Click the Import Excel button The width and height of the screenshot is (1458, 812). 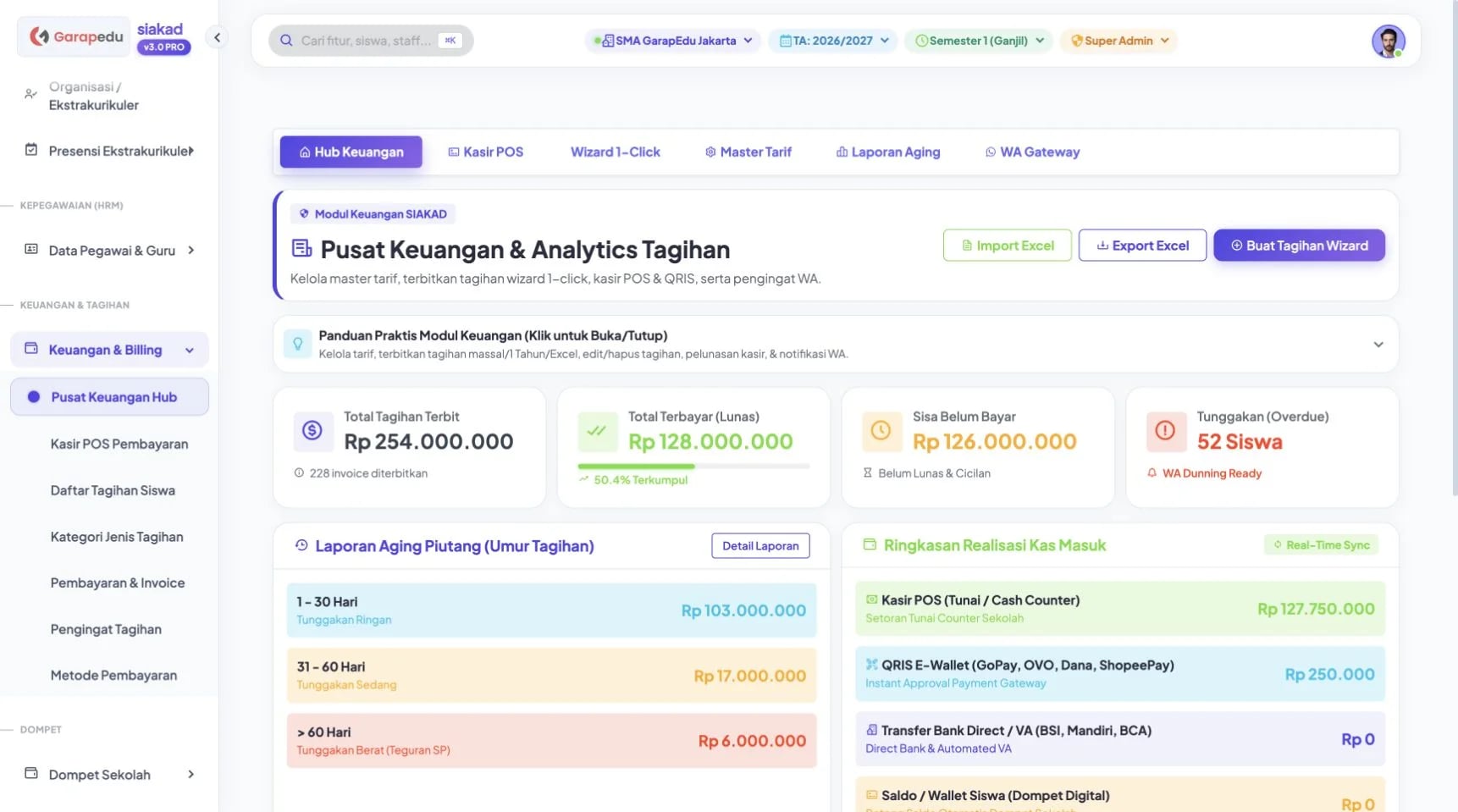[x=1008, y=246]
